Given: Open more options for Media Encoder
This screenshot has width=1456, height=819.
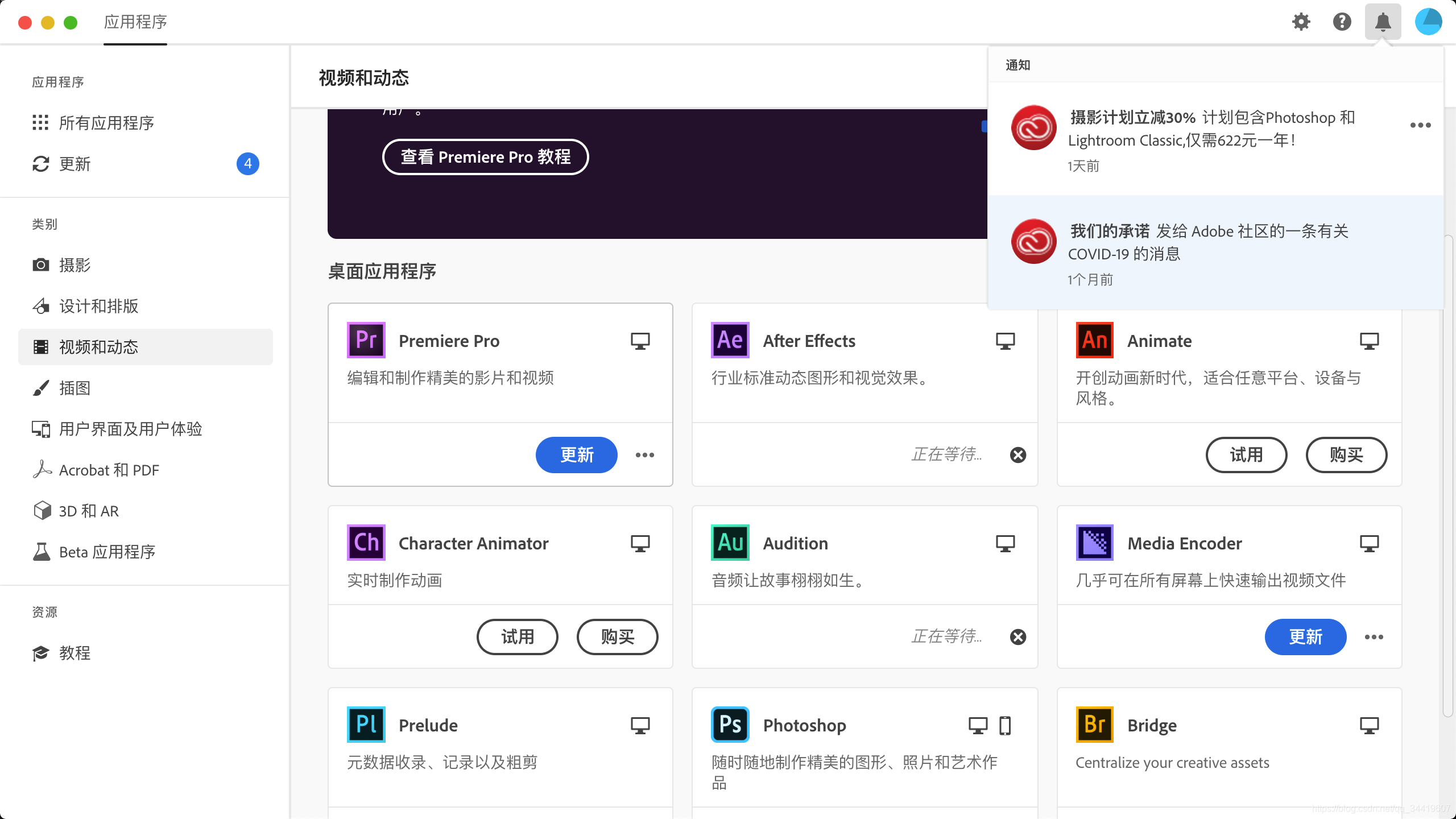Looking at the screenshot, I should point(1374,637).
